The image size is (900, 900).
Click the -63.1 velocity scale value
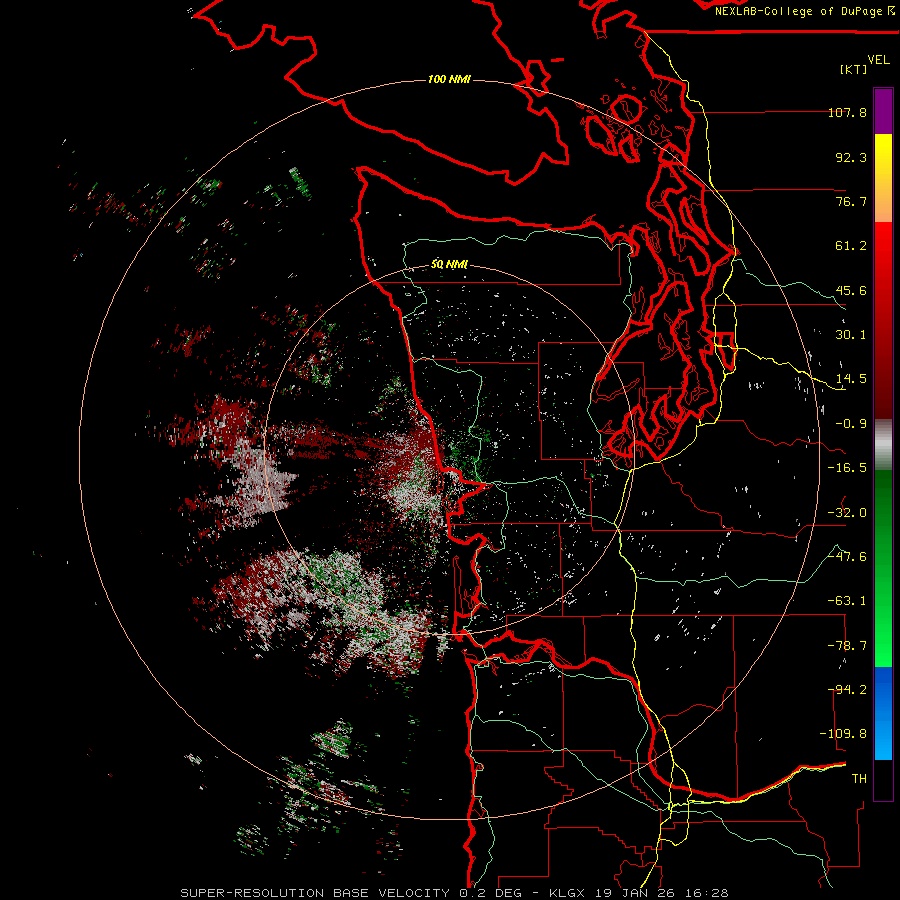[847, 601]
